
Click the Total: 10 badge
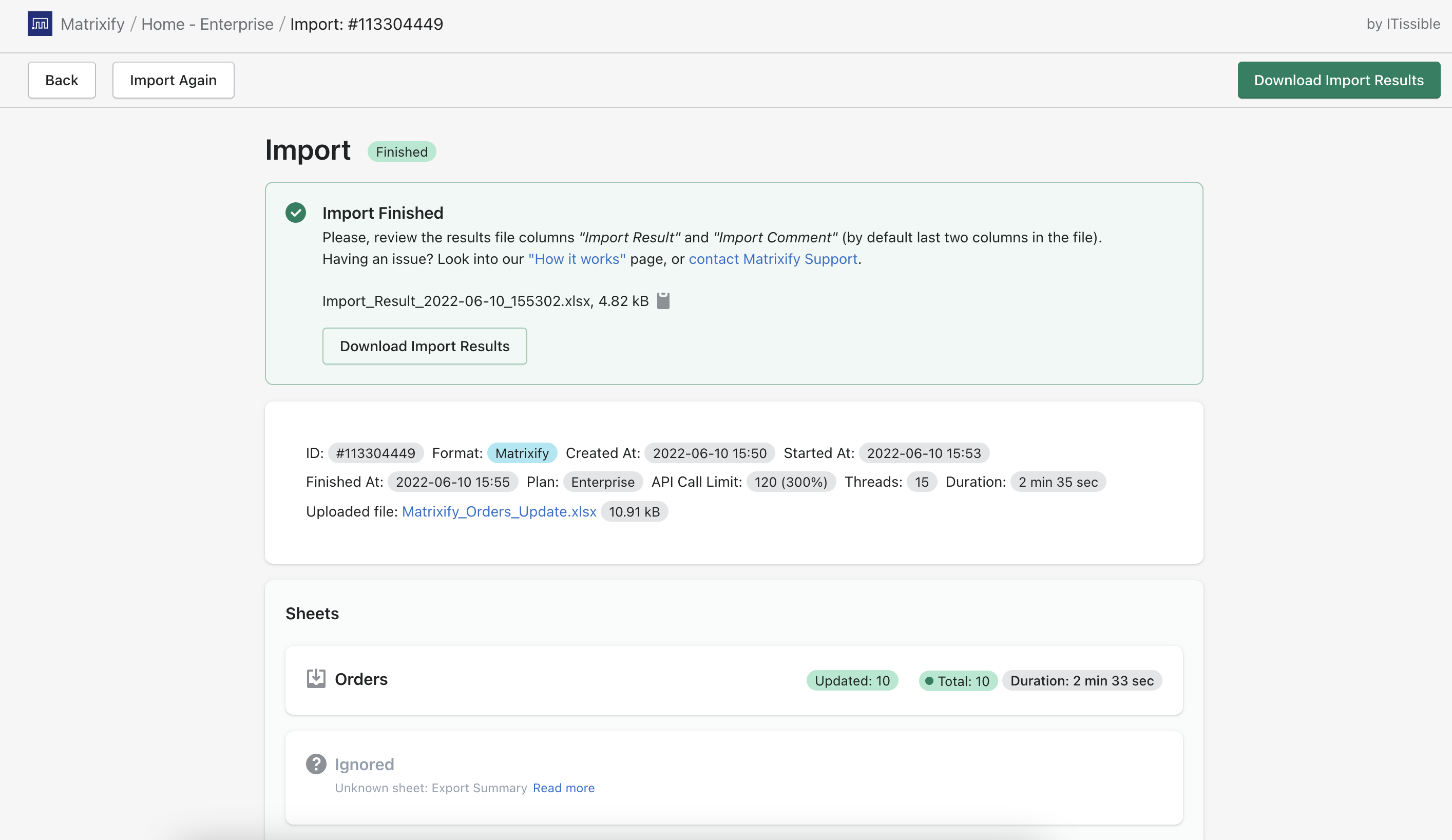957,680
